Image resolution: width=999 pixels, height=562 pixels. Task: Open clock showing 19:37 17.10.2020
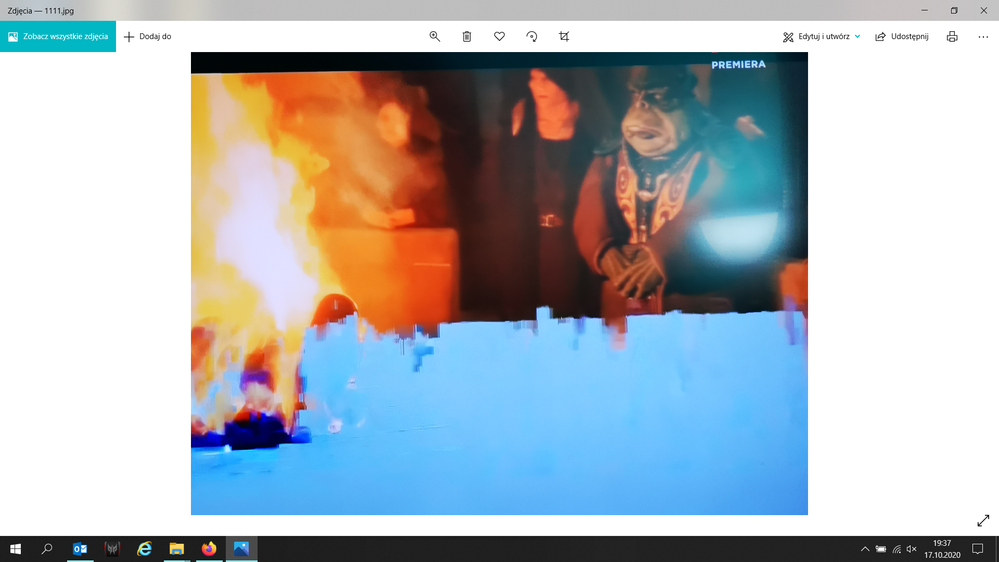point(942,549)
